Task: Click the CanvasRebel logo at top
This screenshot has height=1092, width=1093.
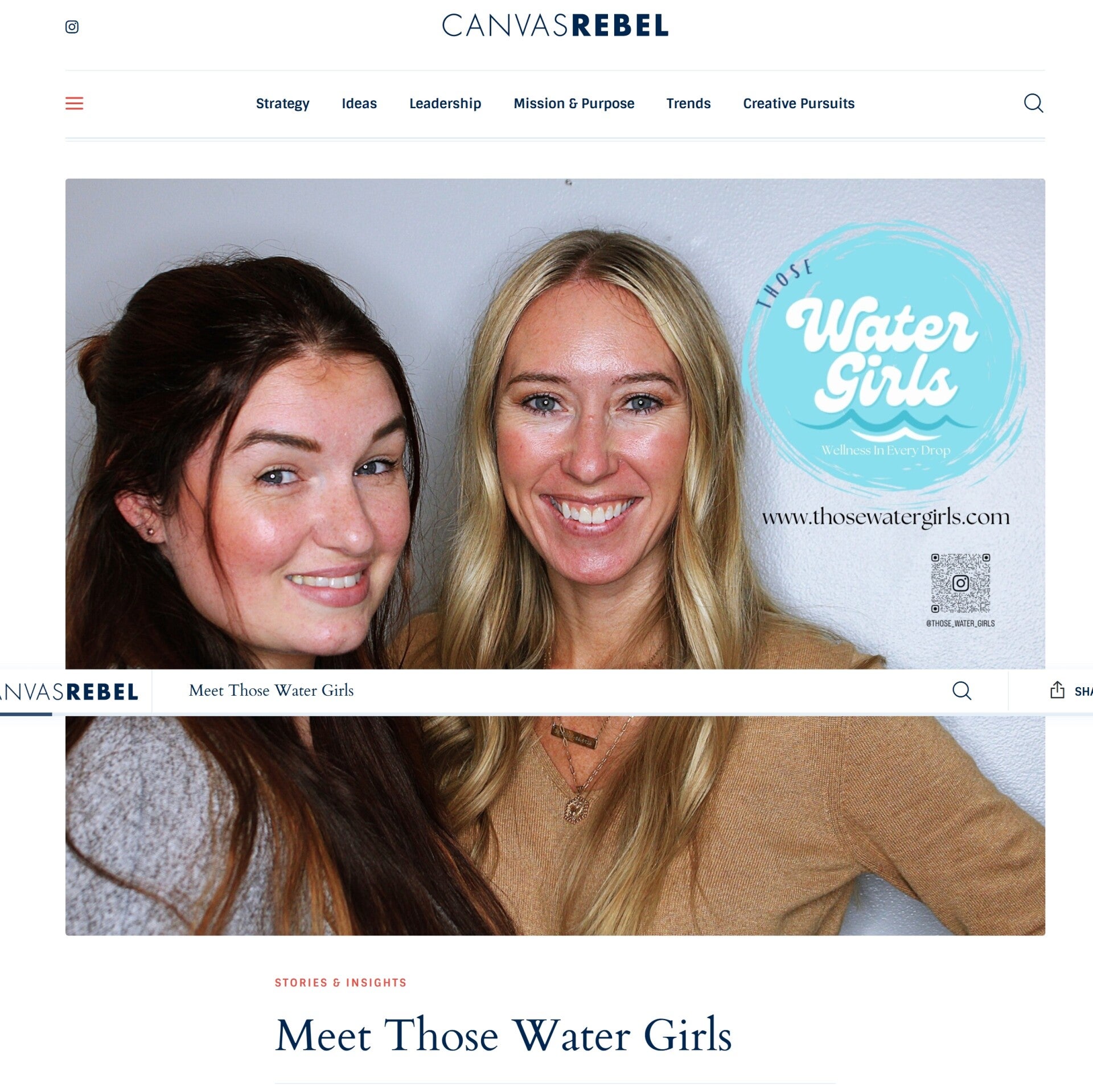Action: pyautogui.click(x=555, y=26)
